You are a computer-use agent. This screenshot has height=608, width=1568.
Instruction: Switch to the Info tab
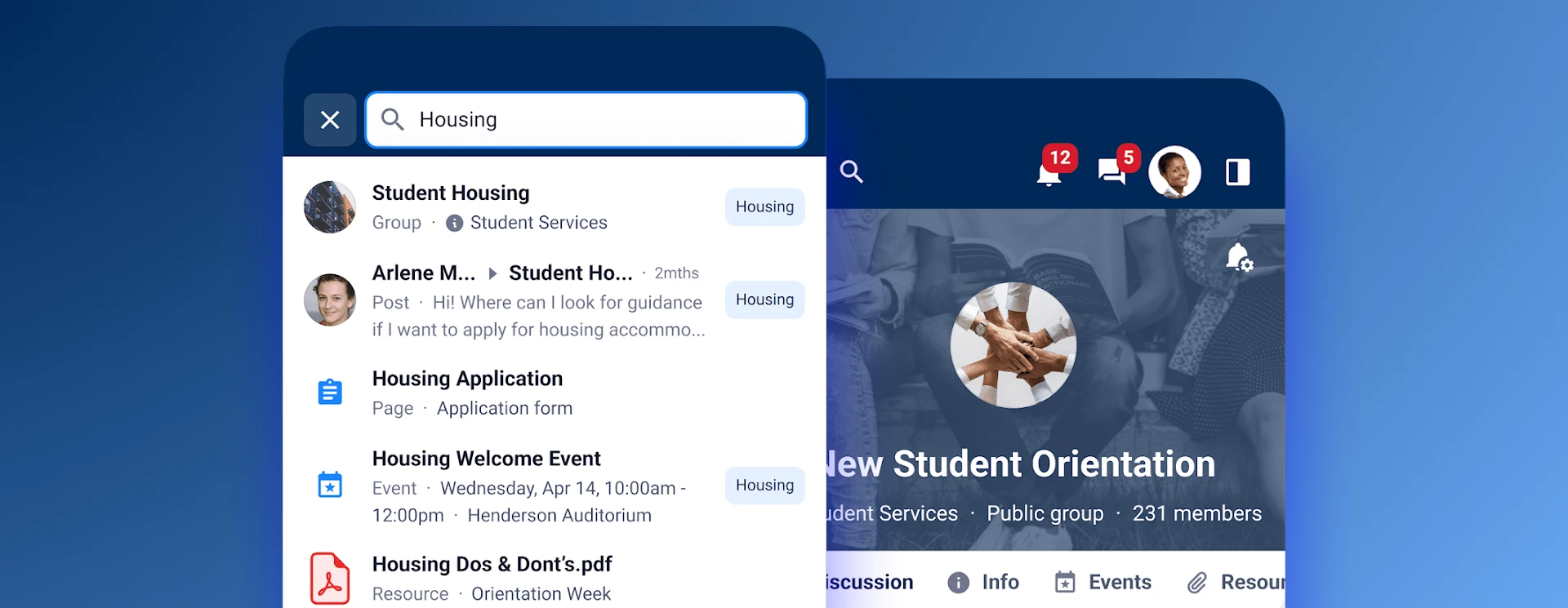pos(983,582)
